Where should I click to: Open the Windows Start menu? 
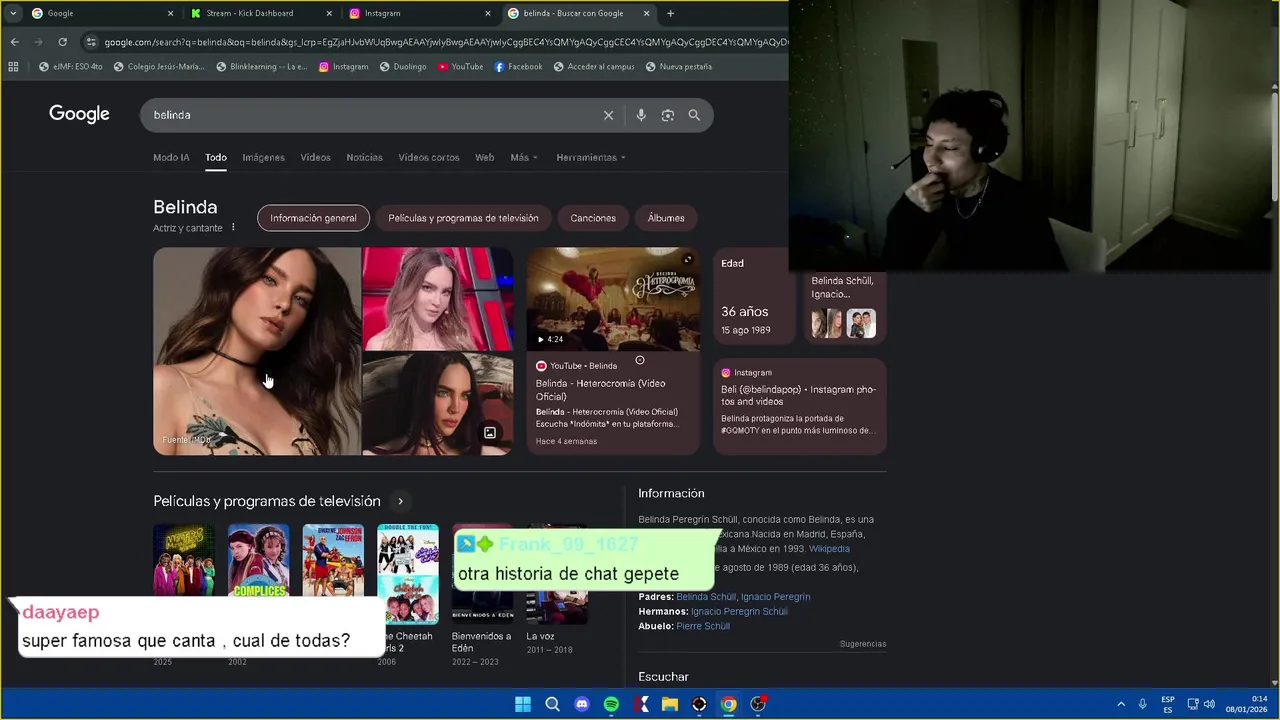[x=523, y=704]
